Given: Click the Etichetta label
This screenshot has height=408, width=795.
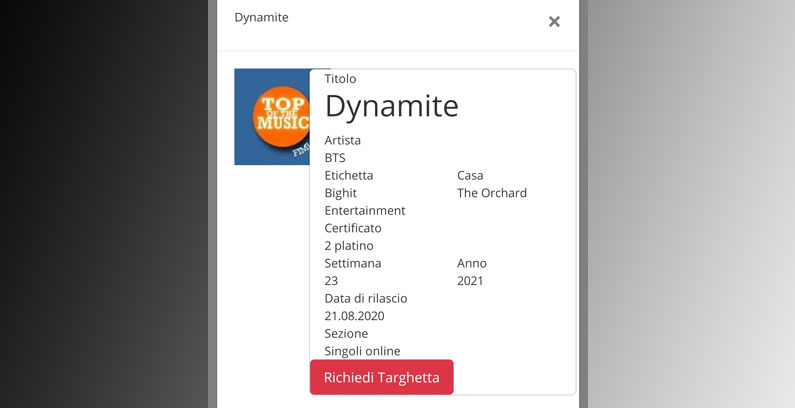Looking at the screenshot, I should click(349, 175).
